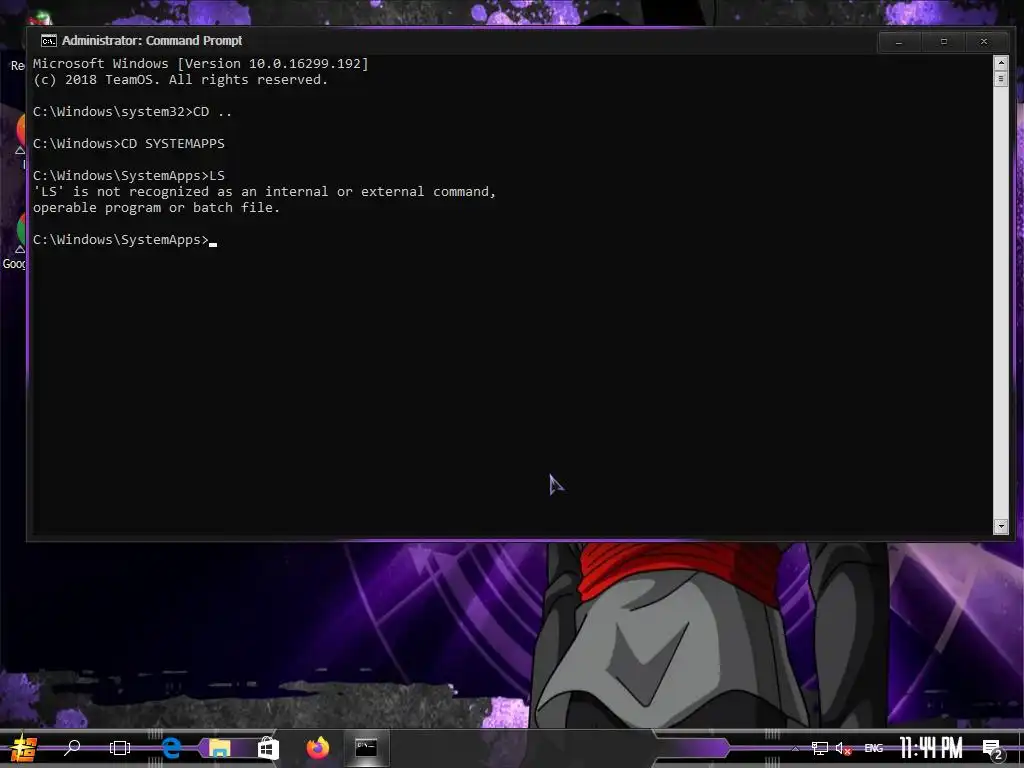Open File Explorer from taskbar
1024x768 pixels.
[219, 748]
